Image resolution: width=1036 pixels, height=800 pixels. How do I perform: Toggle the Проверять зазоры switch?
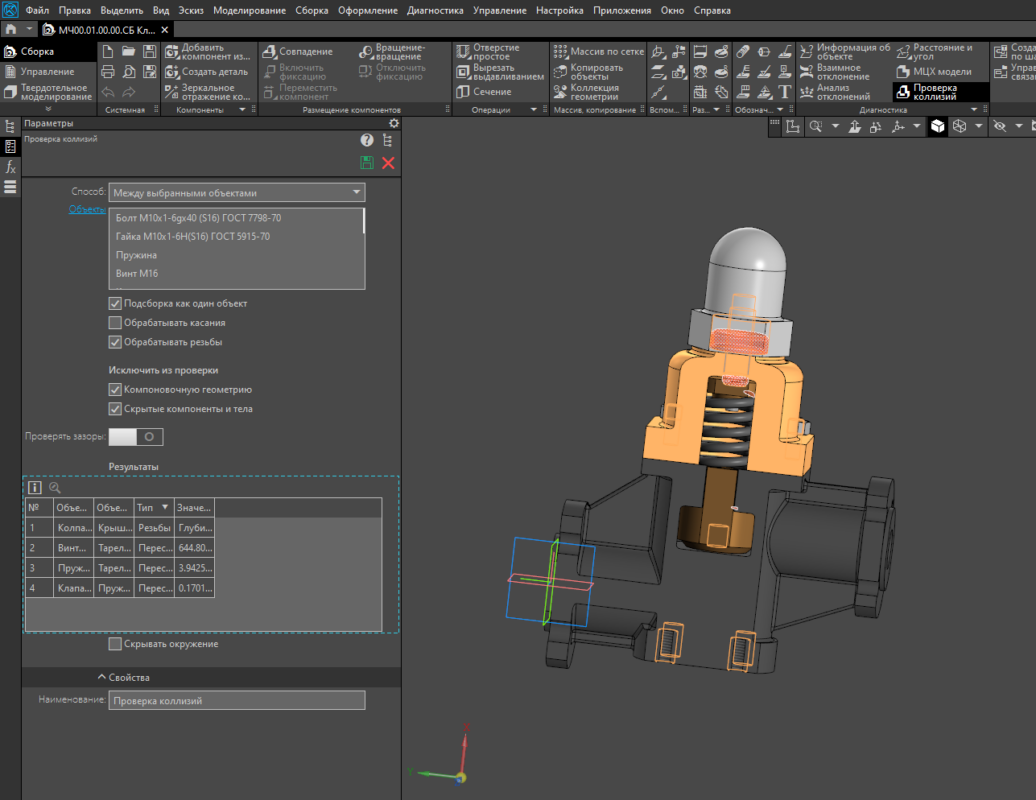tap(135, 437)
